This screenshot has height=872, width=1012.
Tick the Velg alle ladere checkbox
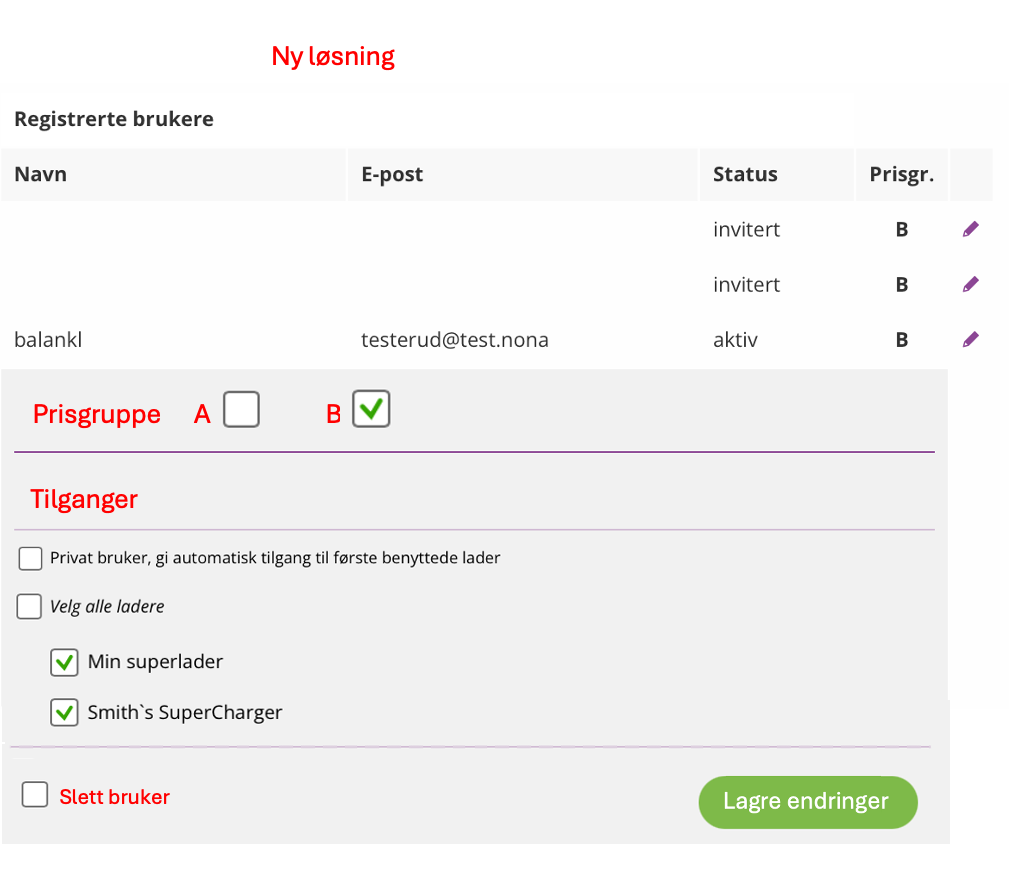(30, 606)
